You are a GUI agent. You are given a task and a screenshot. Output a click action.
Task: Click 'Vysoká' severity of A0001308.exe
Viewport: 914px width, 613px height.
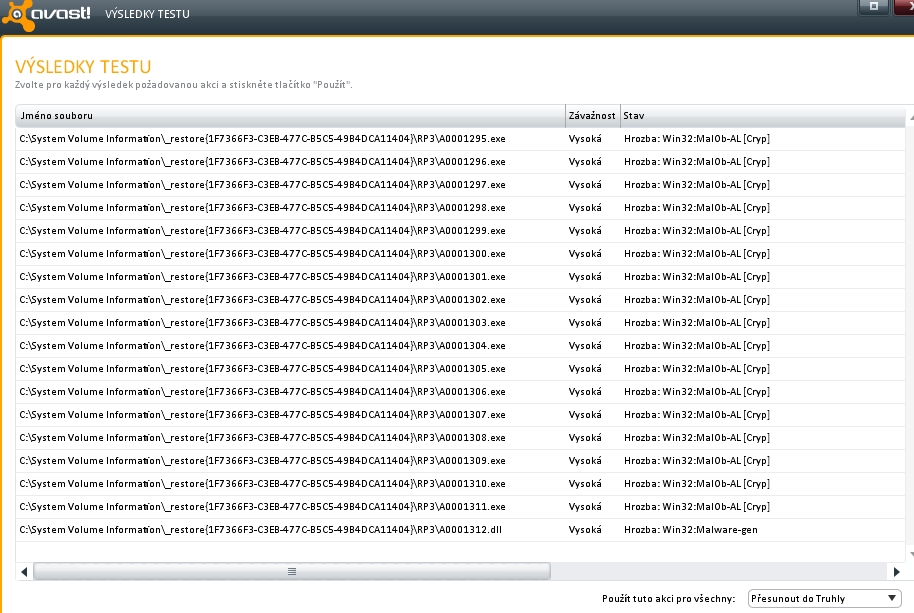click(x=585, y=437)
